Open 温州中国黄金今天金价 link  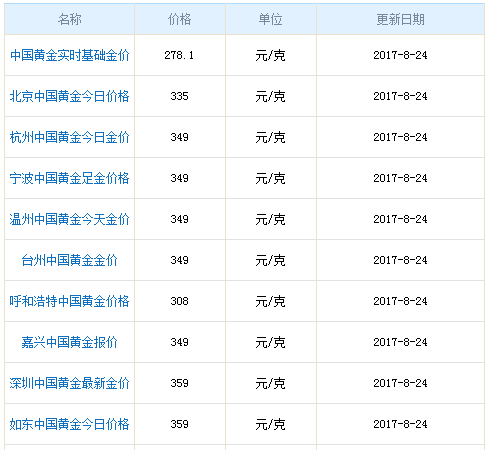[x=70, y=219]
